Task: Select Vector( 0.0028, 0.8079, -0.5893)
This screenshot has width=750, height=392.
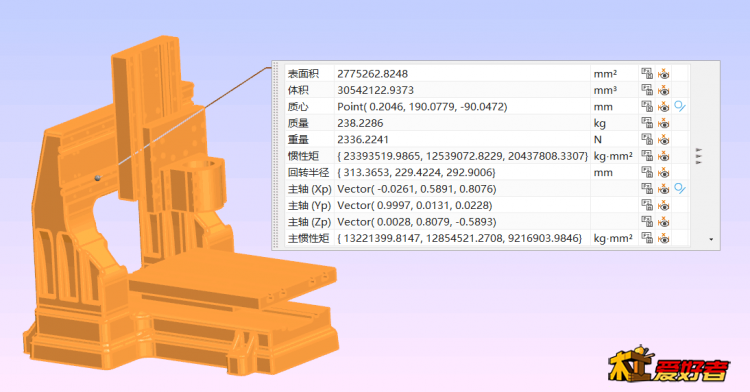Action: [x=417, y=221]
